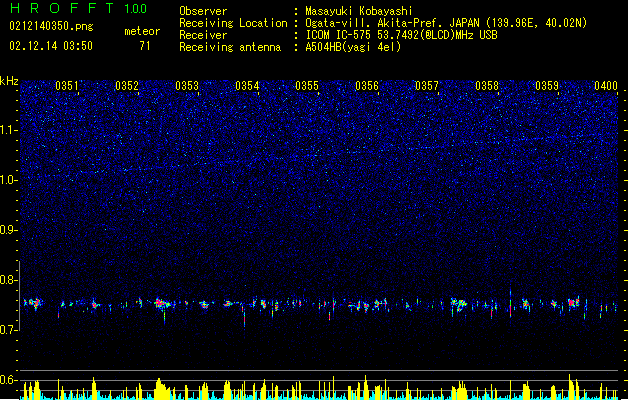Image resolution: width=629 pixels, height=400 pixels.
Task: Click the meteor count 71
Action: (145, 46)
